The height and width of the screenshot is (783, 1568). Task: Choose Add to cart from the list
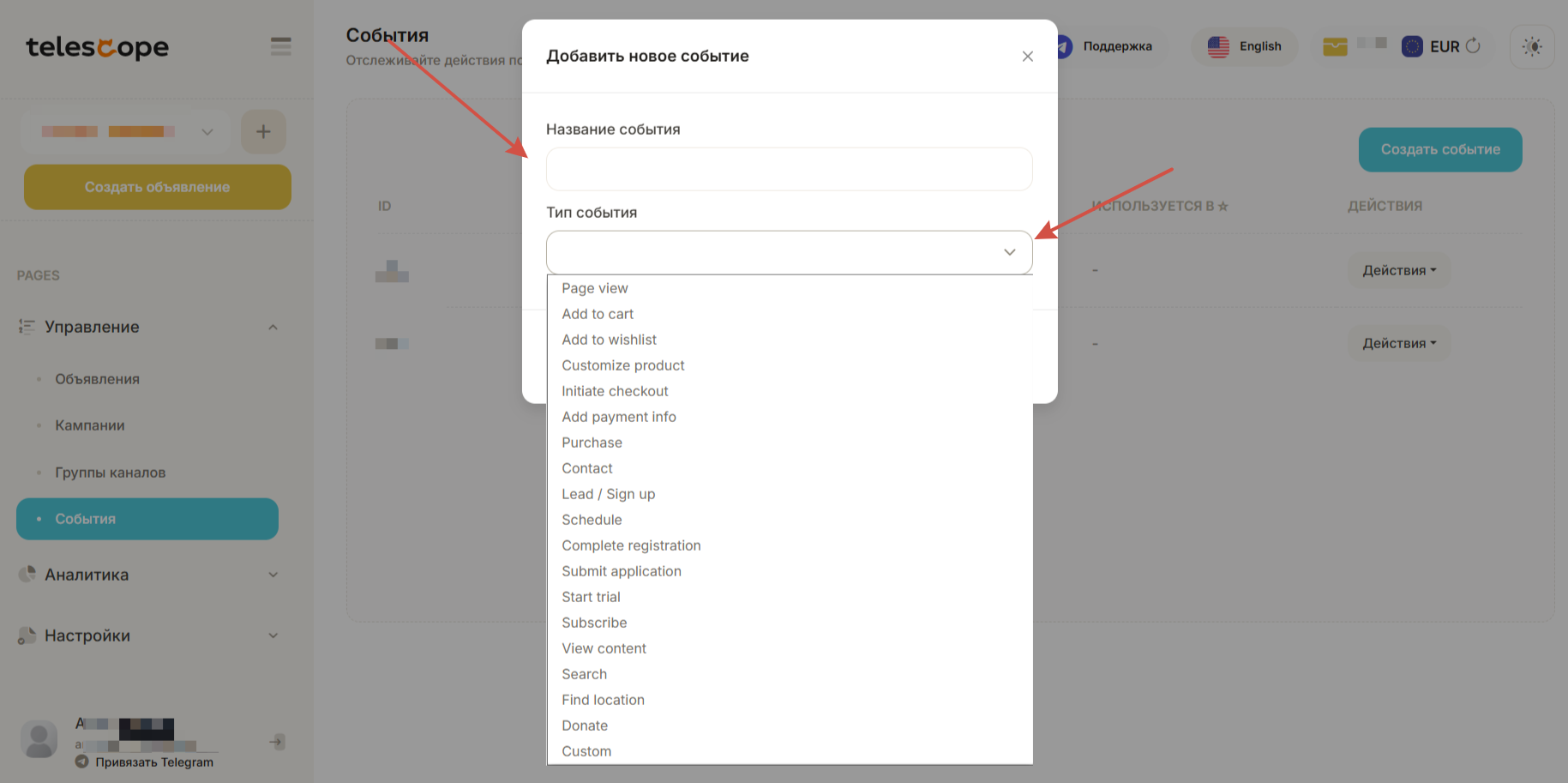(x=598, y=314)
